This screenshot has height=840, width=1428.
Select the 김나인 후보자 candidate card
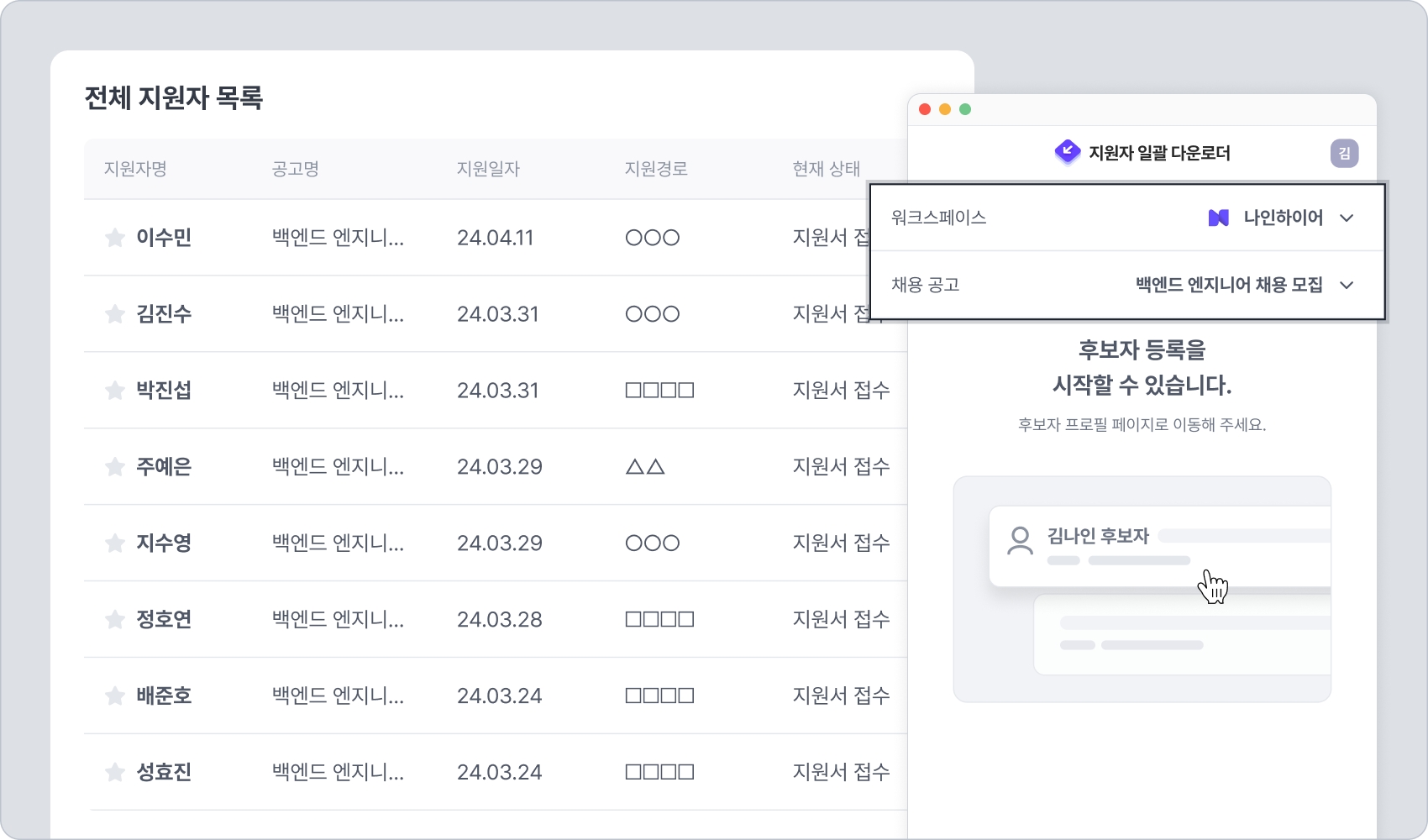pos(1159,546)
